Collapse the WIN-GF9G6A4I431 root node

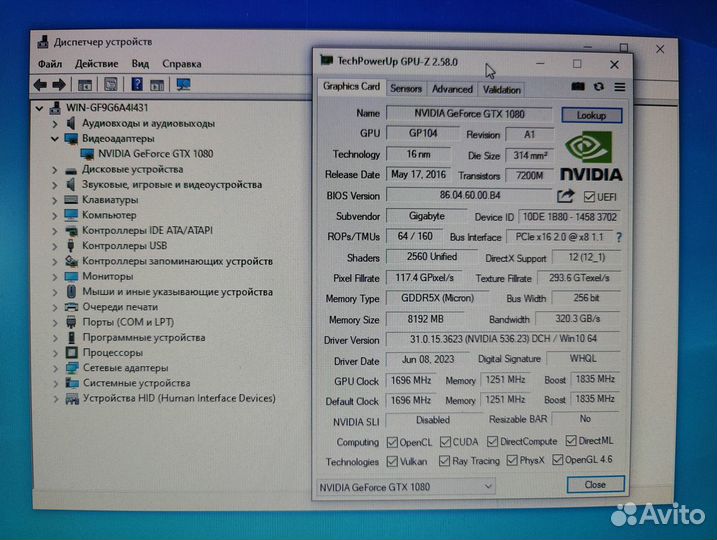[39, 108]
